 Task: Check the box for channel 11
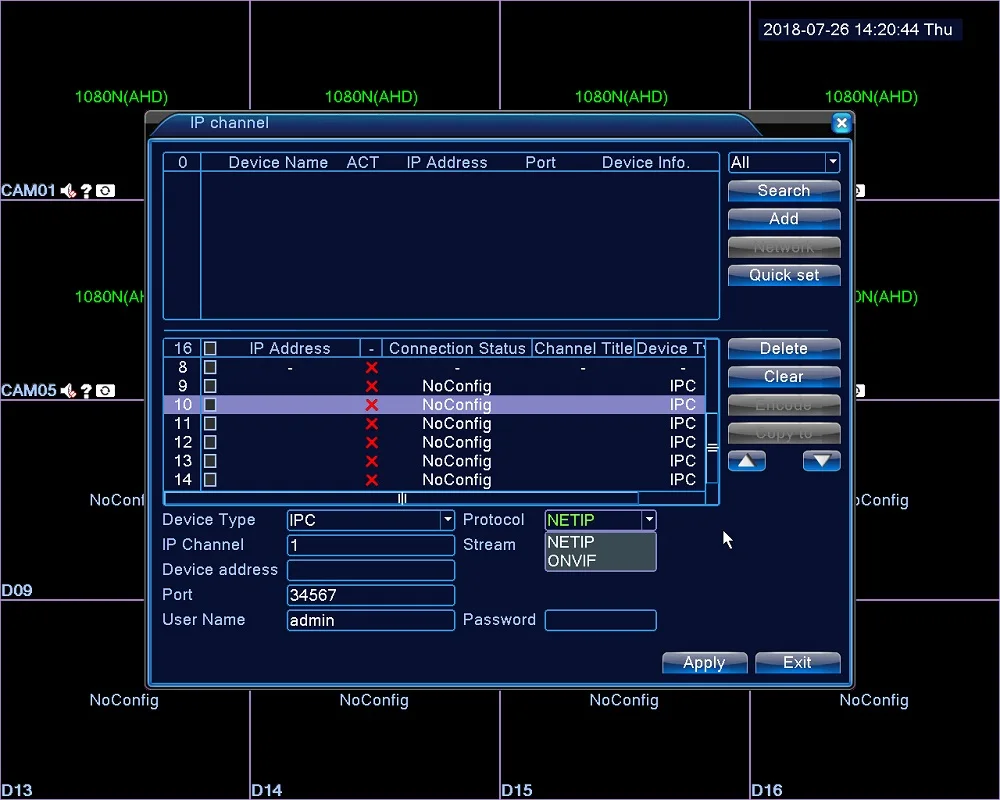pos(210,424)
